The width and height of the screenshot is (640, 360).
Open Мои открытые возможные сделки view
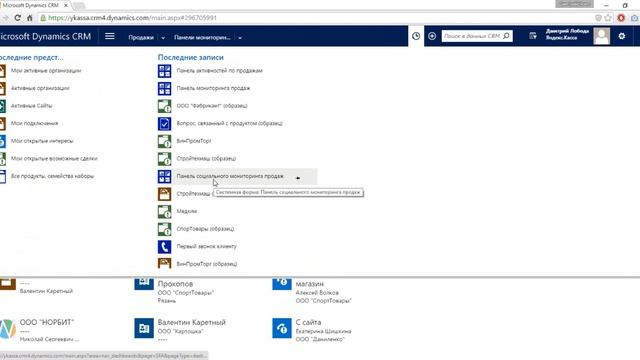[54, 158]
